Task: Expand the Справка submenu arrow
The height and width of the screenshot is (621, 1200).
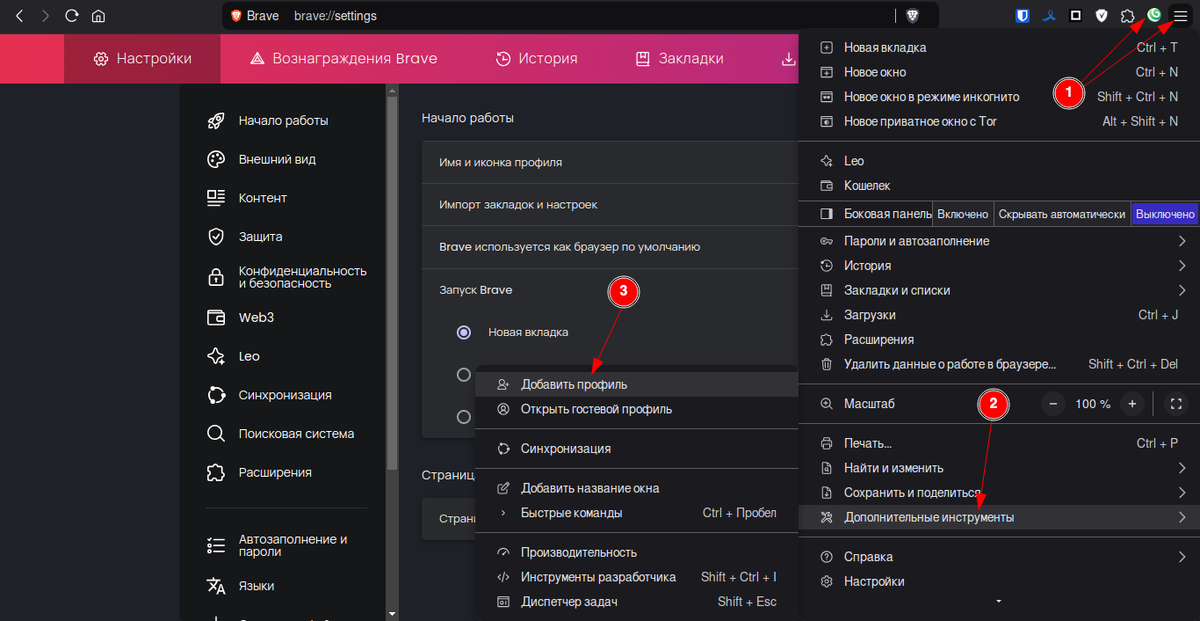Action: click(1182, 557)
